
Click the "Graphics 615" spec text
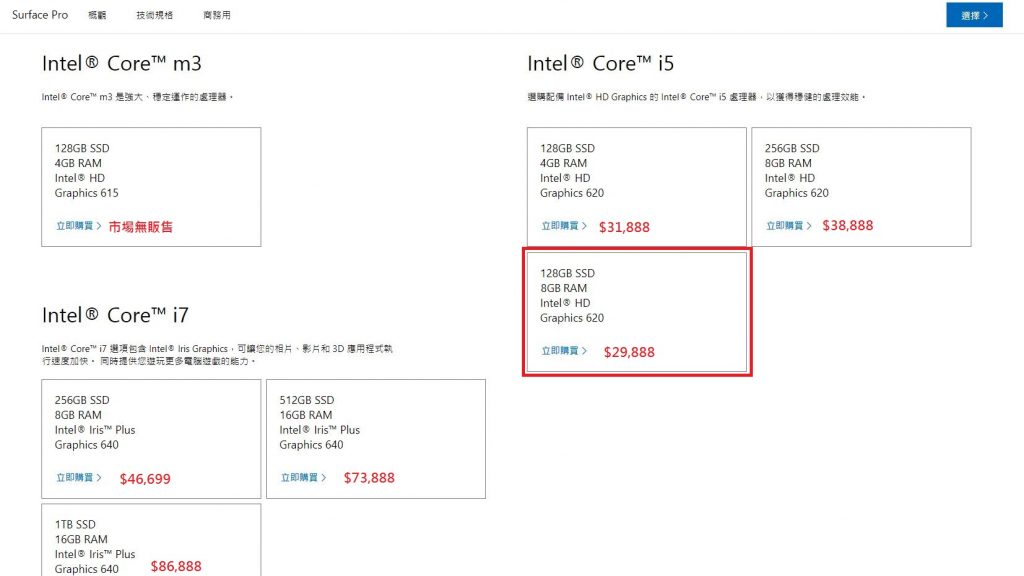tap(87, 193)
